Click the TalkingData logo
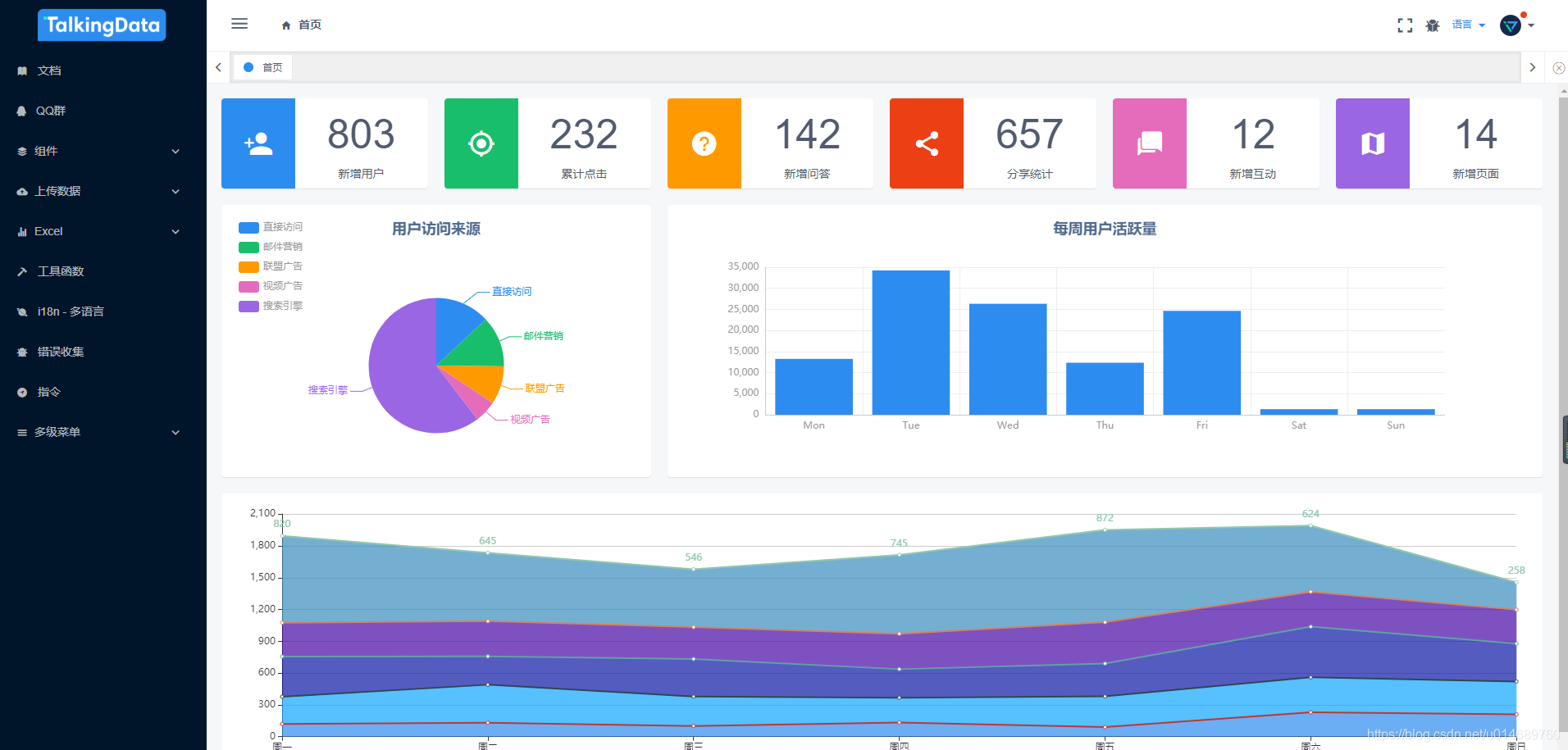 tap(102, 25)
